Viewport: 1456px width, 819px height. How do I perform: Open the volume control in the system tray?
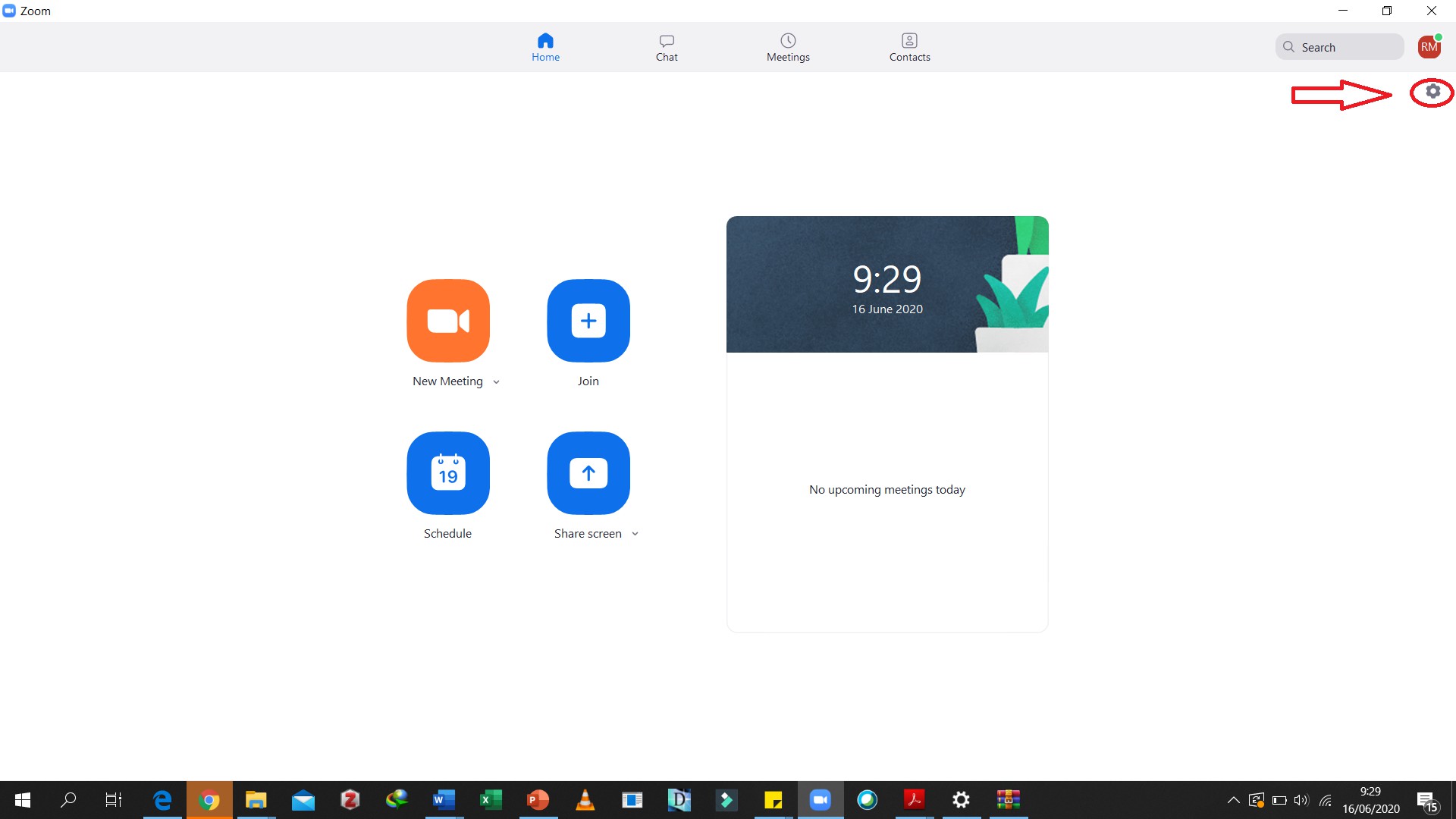[x=1301, y=799]
